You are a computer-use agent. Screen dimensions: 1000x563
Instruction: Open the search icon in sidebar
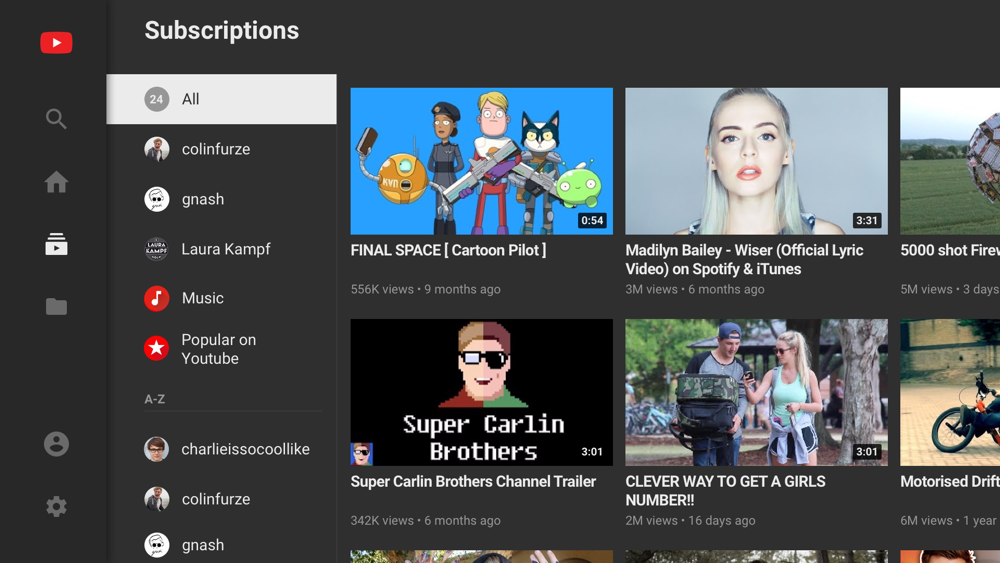(56, 119)
